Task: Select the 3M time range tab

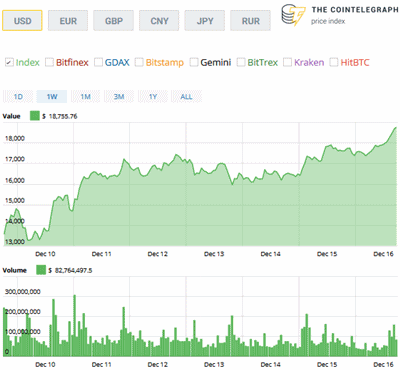Action: point(119,97)
